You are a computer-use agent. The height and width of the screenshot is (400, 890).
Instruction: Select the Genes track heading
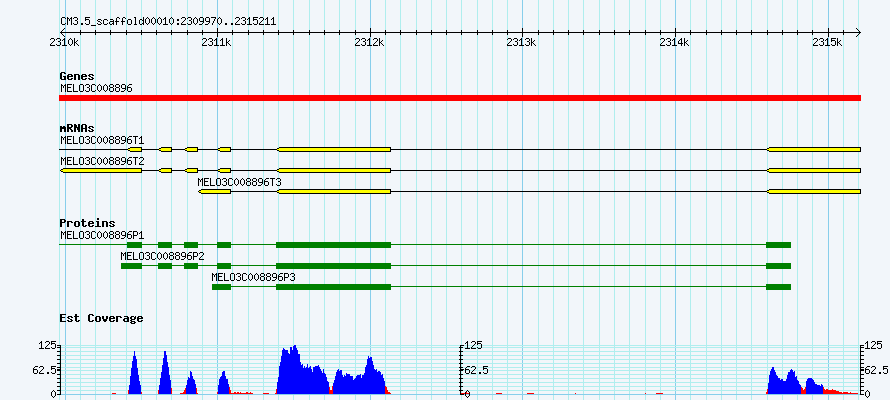click(x=77, y=76)
